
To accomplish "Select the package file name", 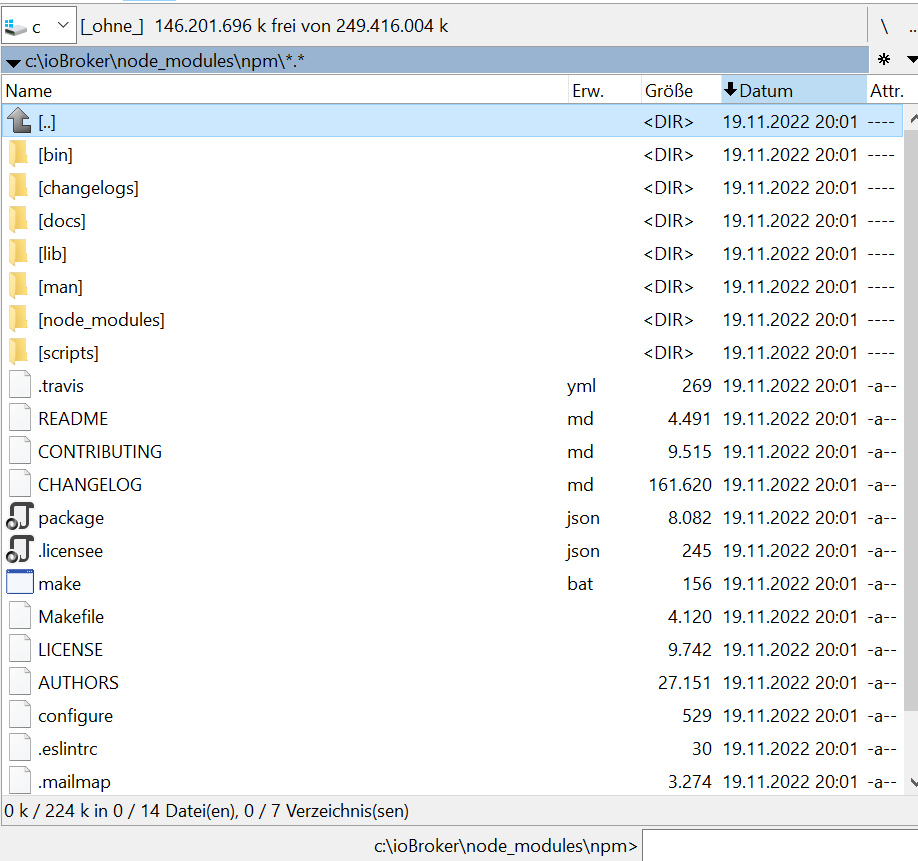I will 71,519.
